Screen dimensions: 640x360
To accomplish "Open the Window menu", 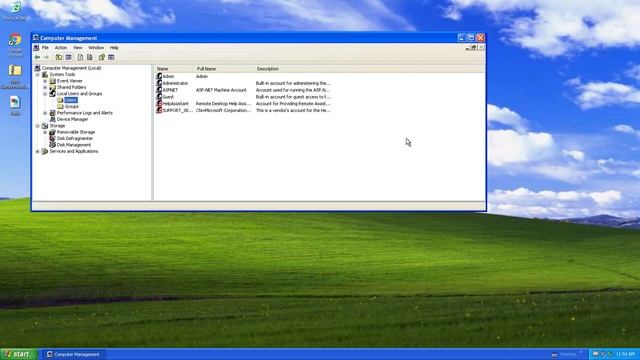I will 96,48.
